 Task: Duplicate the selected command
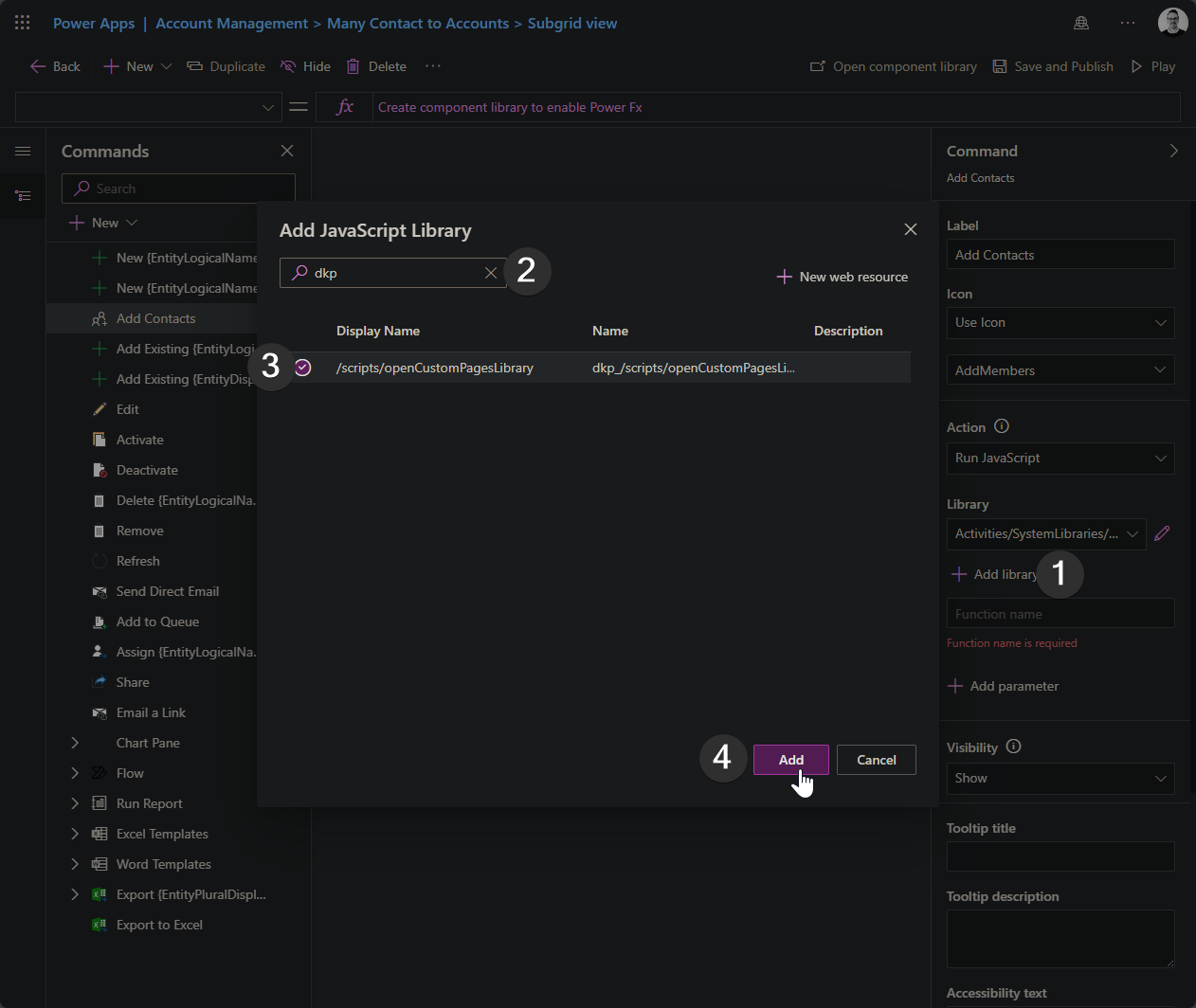226,66
